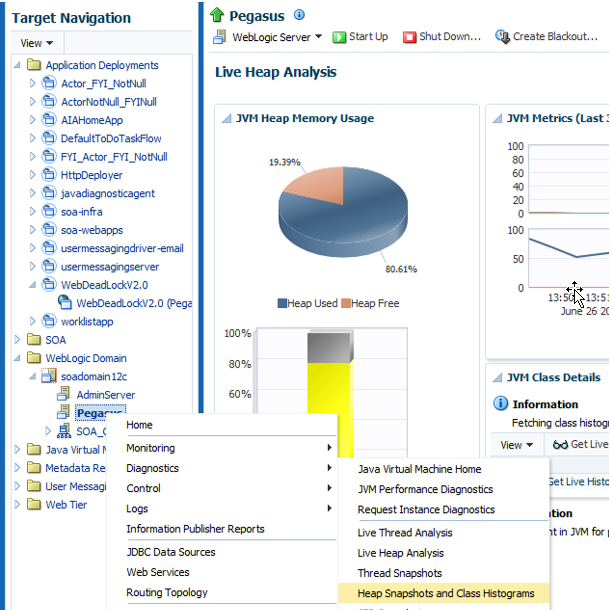
Task: Expand the HttpDeployer tree node
Action: (33, 175)
